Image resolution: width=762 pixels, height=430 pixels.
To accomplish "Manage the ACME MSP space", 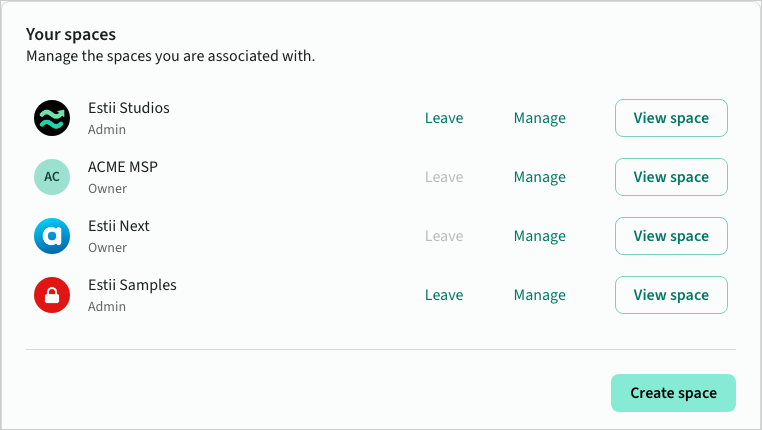I will pyautogui.click(x=540, y=177).
